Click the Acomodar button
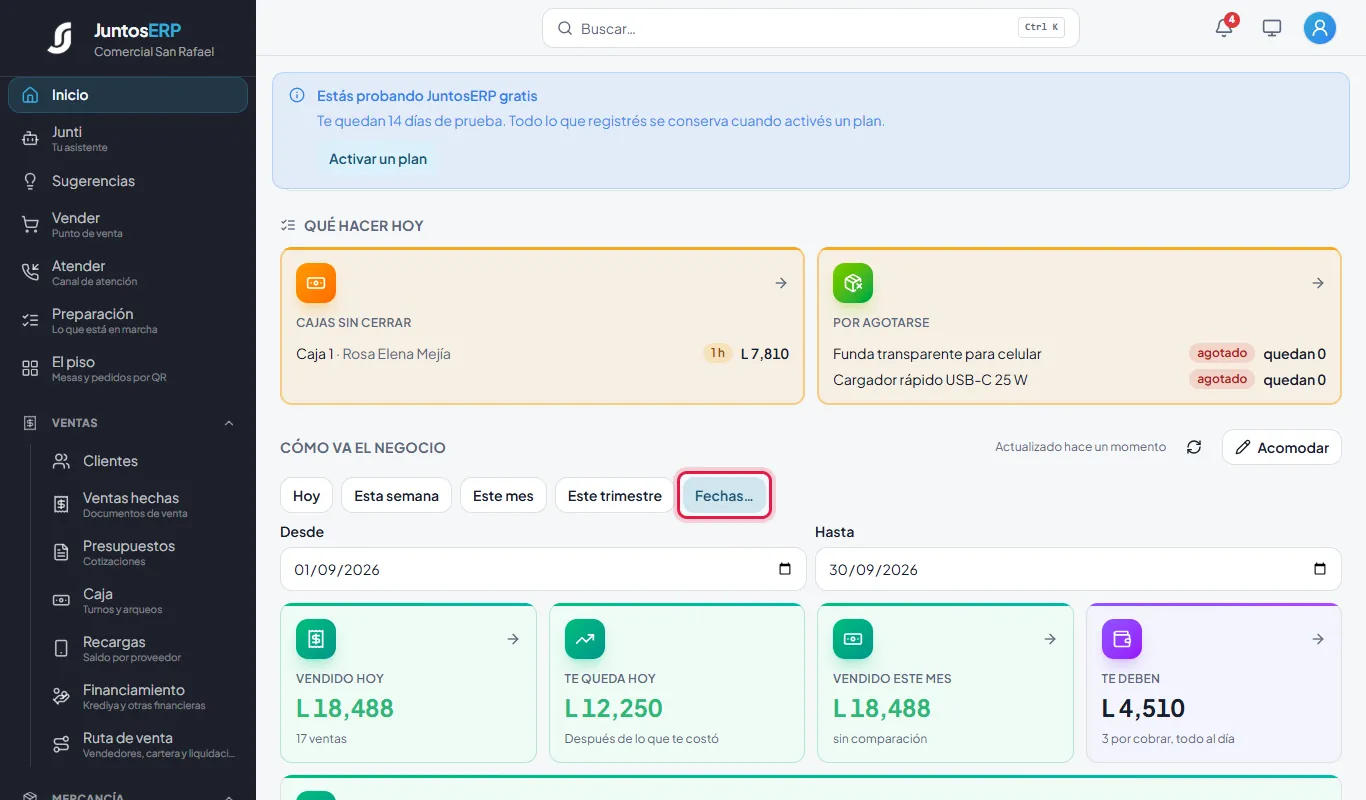This screenshot has width=1366, height=800. pyautogui.click(x=1282, y=447)
